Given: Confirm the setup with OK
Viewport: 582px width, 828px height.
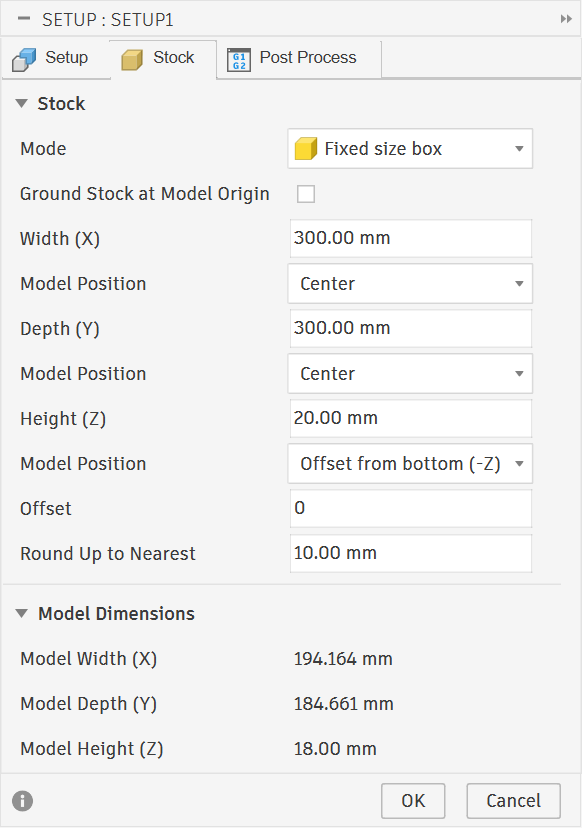Looking at the screenshot, I should coord(412,800).
